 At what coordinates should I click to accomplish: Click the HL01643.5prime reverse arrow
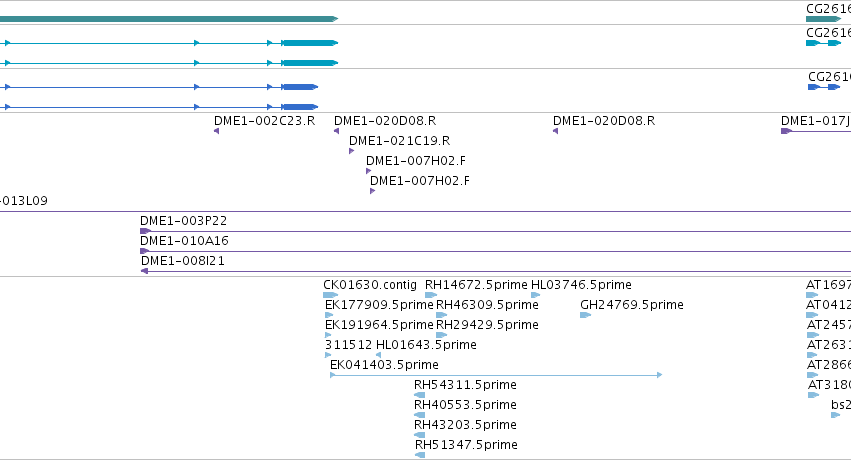point(378,355)
